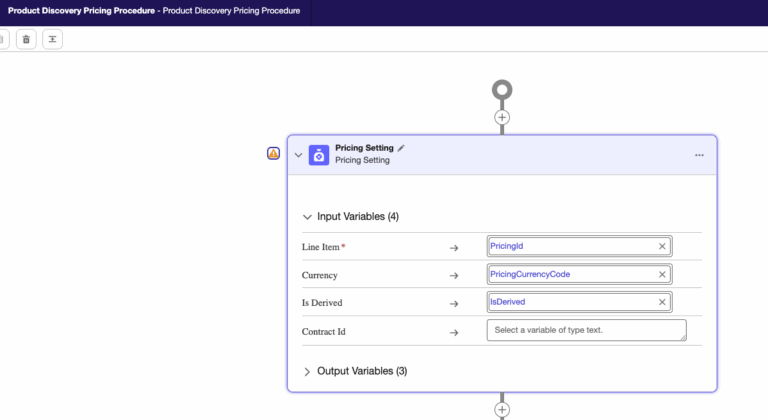Click the collapse-all toolbar icon

coord(52,39)
